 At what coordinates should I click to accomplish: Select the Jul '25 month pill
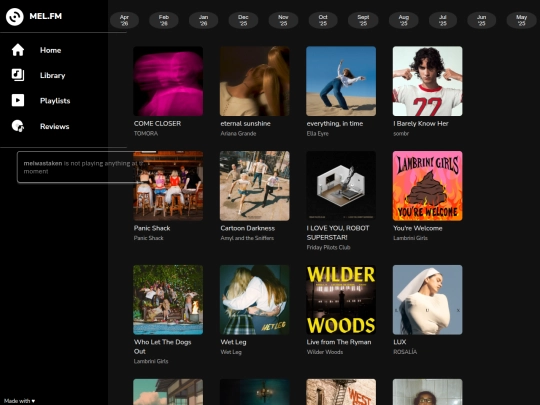[x=443, y=20]
